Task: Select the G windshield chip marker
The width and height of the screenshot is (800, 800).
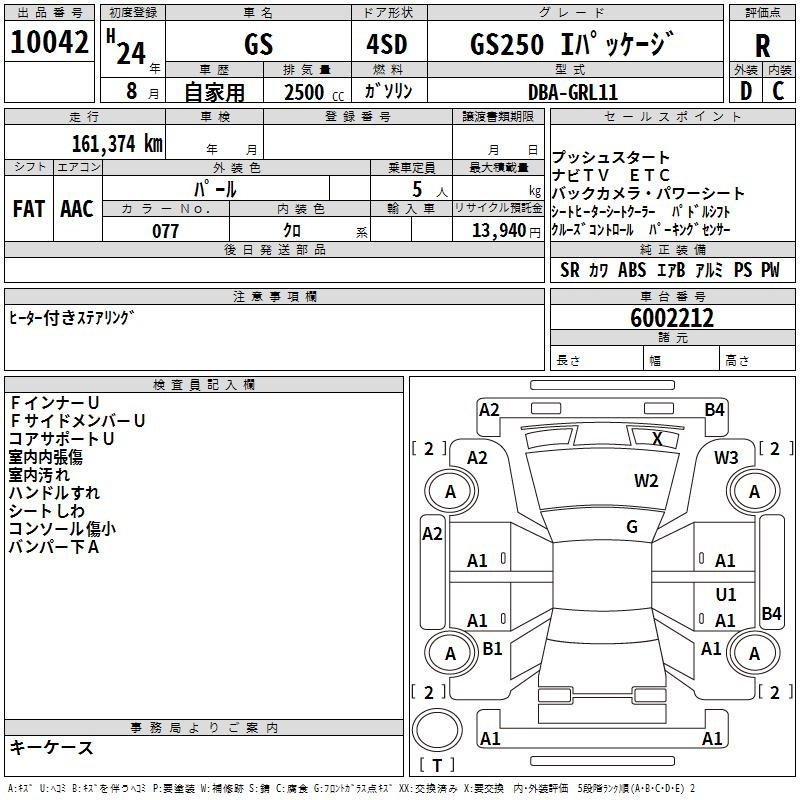Action: pos(632,527)
